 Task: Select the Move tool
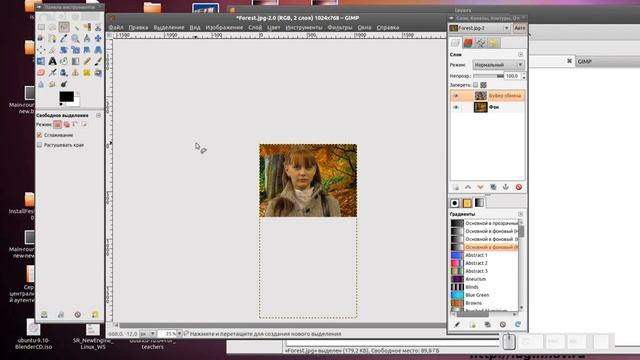pyautogui.click(x=98, y=38)
